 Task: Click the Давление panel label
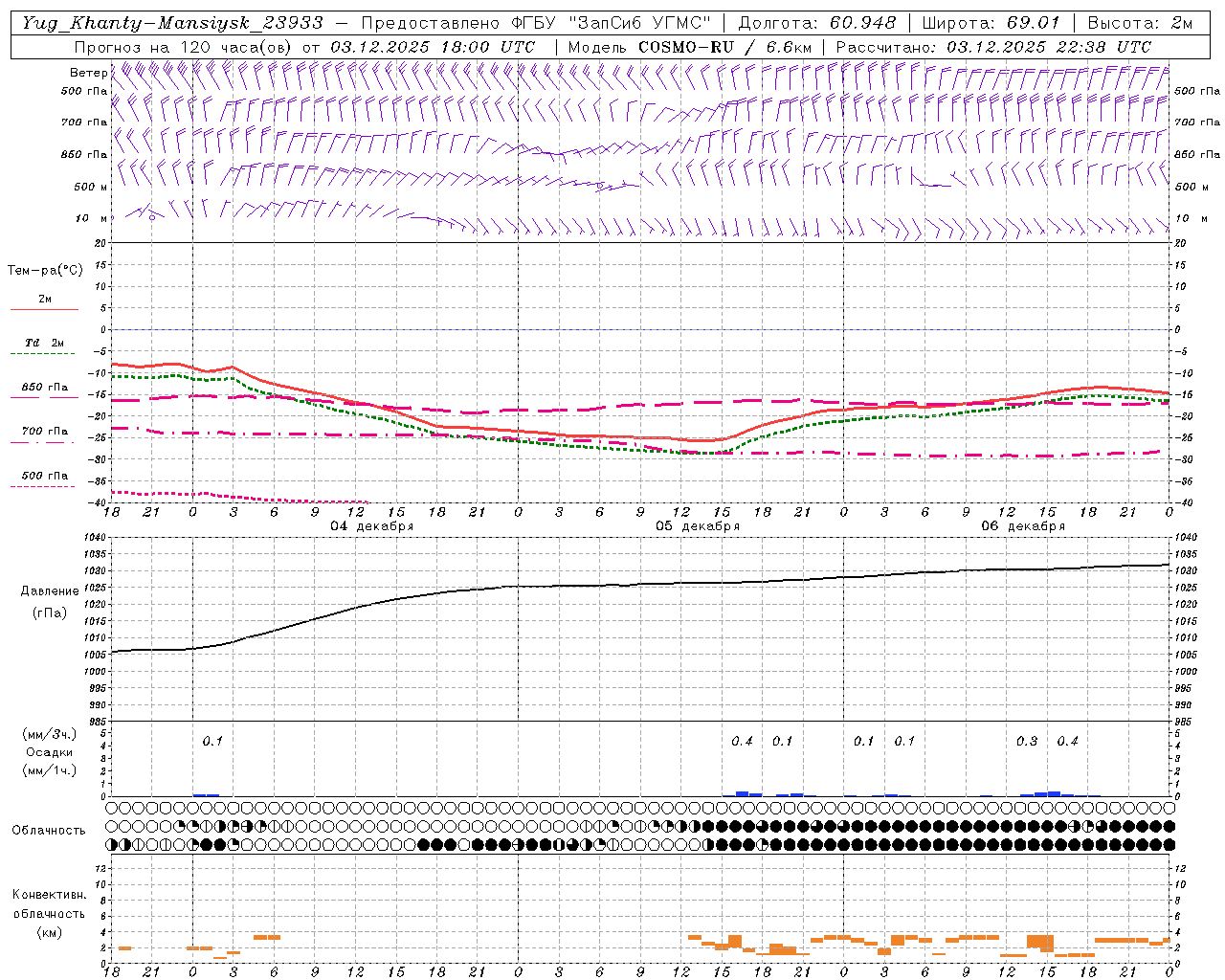(x=50, y=591)
